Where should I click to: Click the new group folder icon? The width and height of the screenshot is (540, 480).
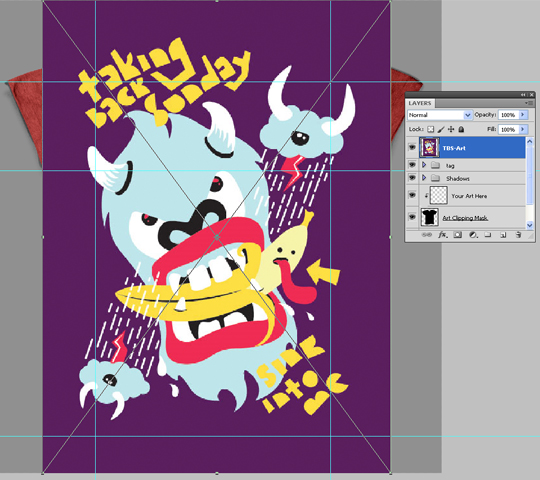point(488,235)
